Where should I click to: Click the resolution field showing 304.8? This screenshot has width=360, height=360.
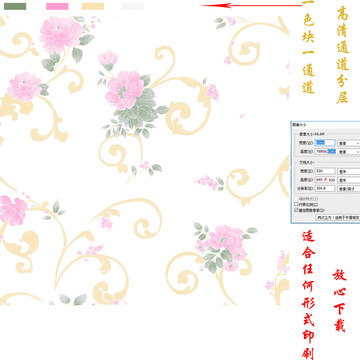[325, 188]
